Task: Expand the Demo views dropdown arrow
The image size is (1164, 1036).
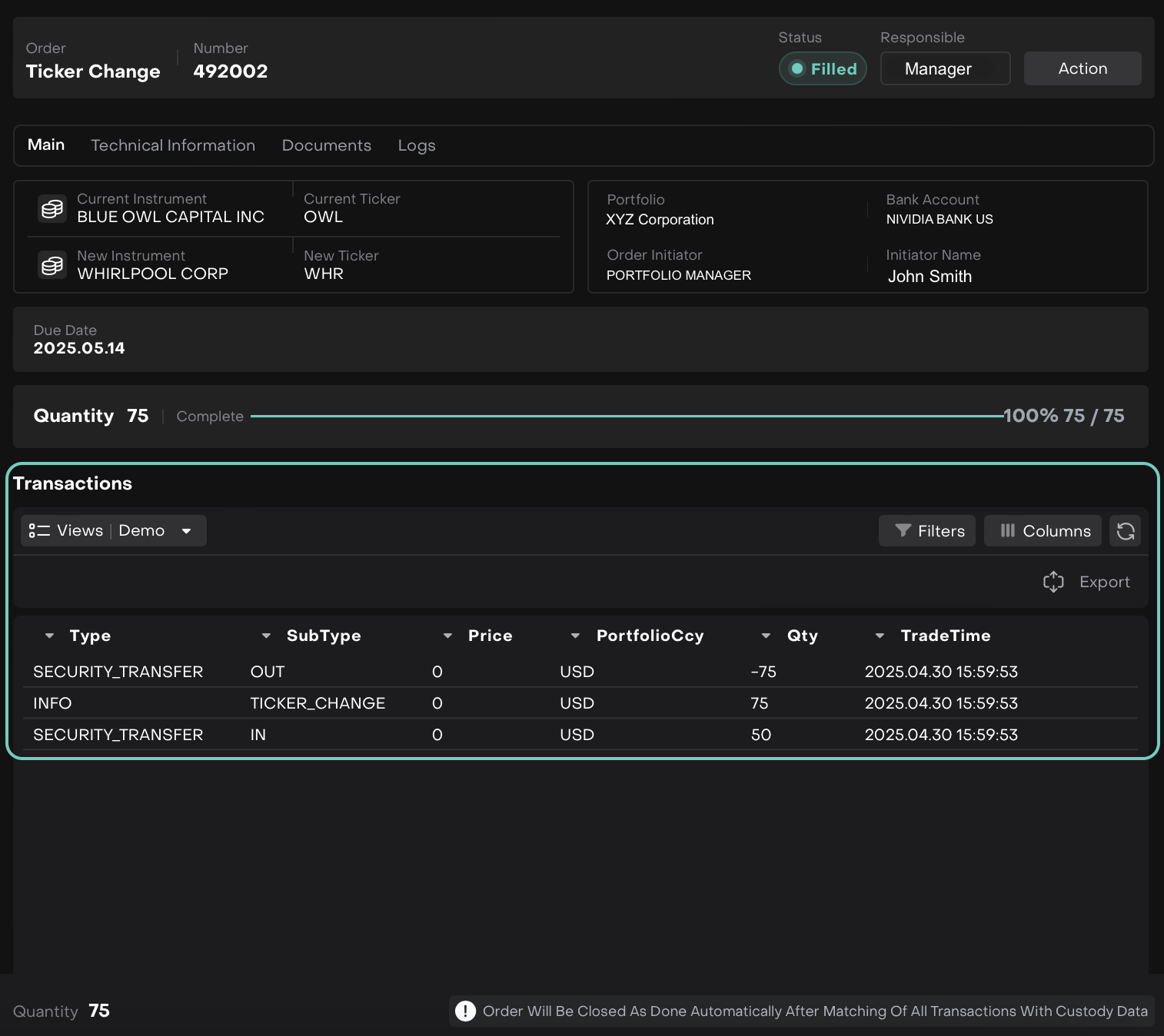Action: 186,531
